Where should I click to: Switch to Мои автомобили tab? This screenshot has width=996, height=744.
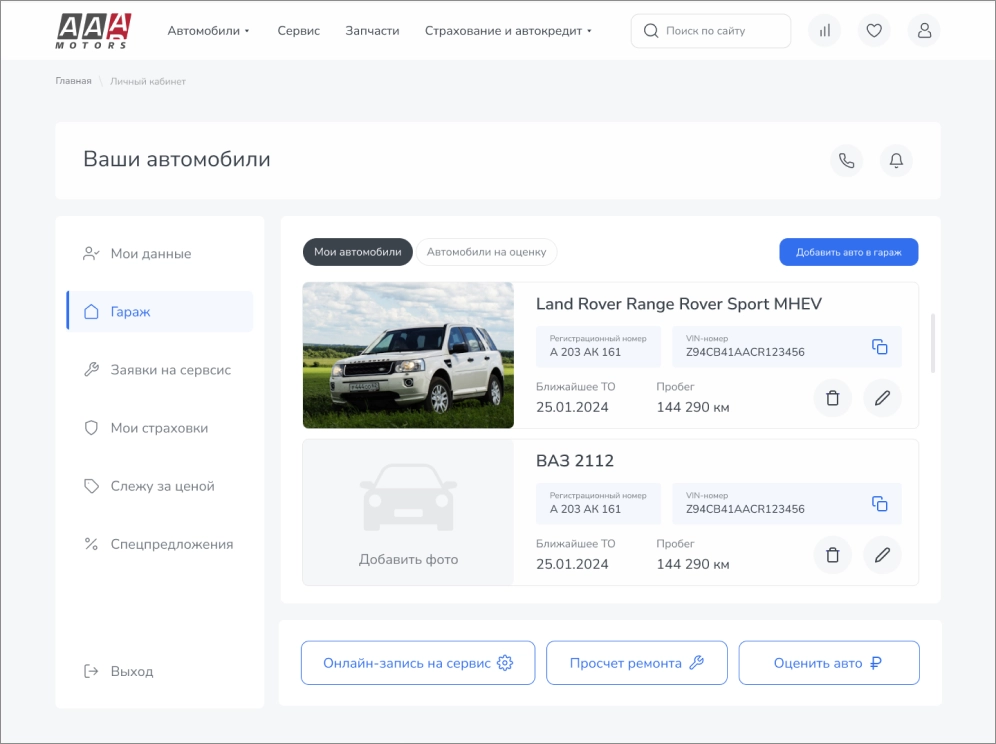pyautogui.click(x=358, y=252)
